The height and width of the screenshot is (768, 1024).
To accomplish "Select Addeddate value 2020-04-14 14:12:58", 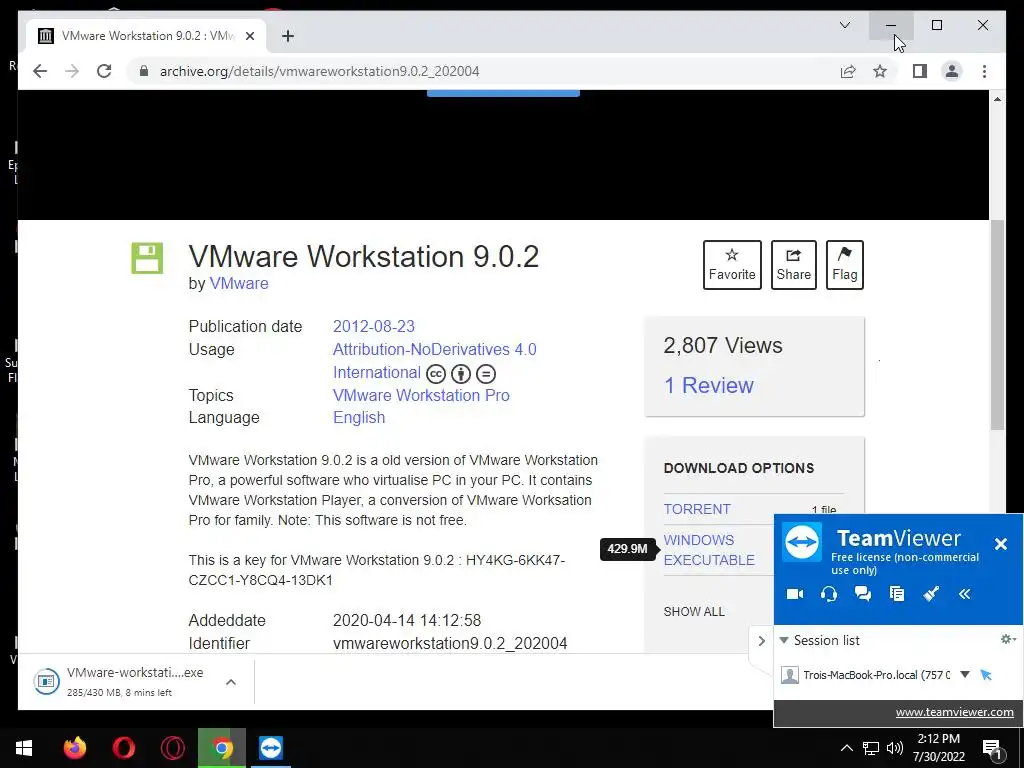I will pos(407,620).
